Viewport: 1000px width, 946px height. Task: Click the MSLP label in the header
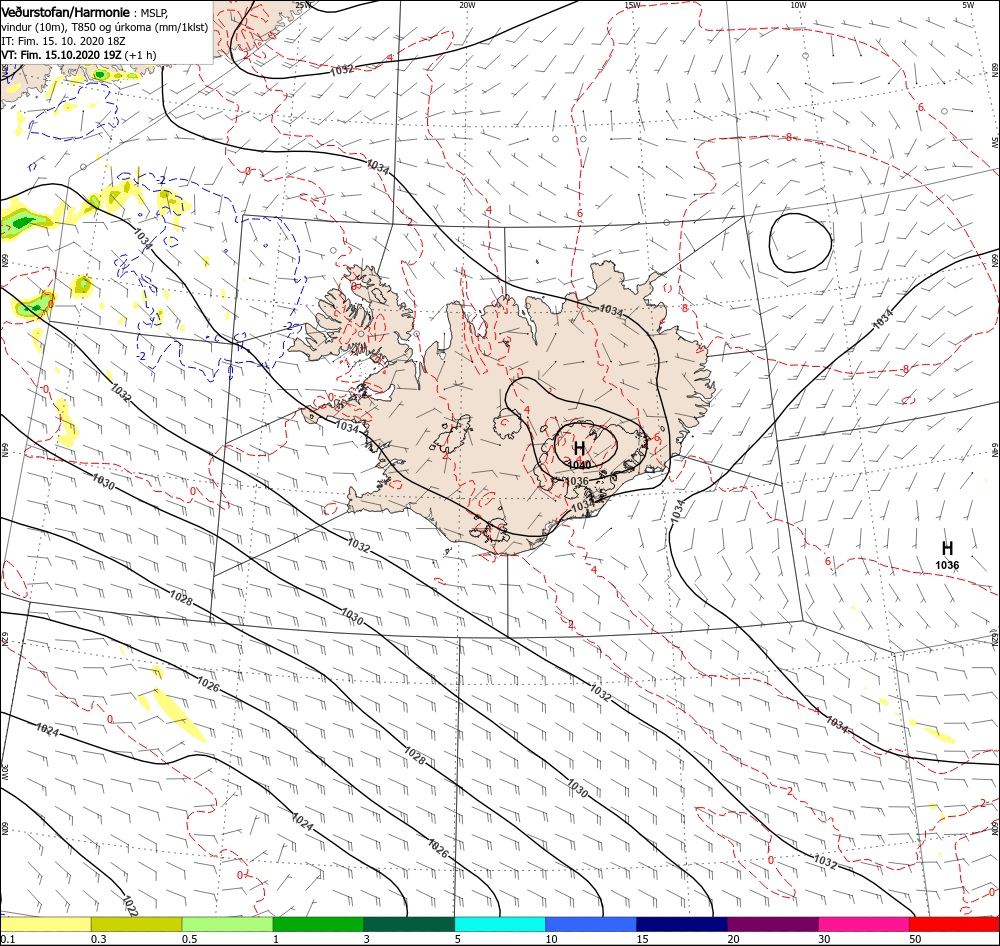point(154,13)
